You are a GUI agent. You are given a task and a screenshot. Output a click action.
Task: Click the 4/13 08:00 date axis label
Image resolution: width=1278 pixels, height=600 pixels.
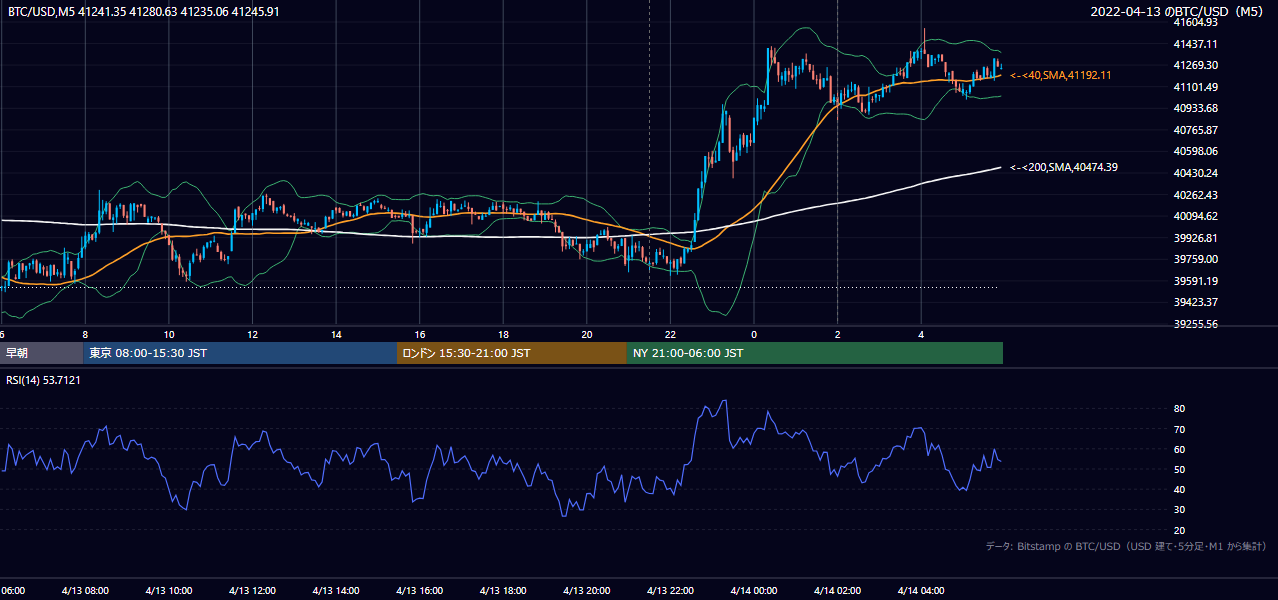click(x=85, y=590)
